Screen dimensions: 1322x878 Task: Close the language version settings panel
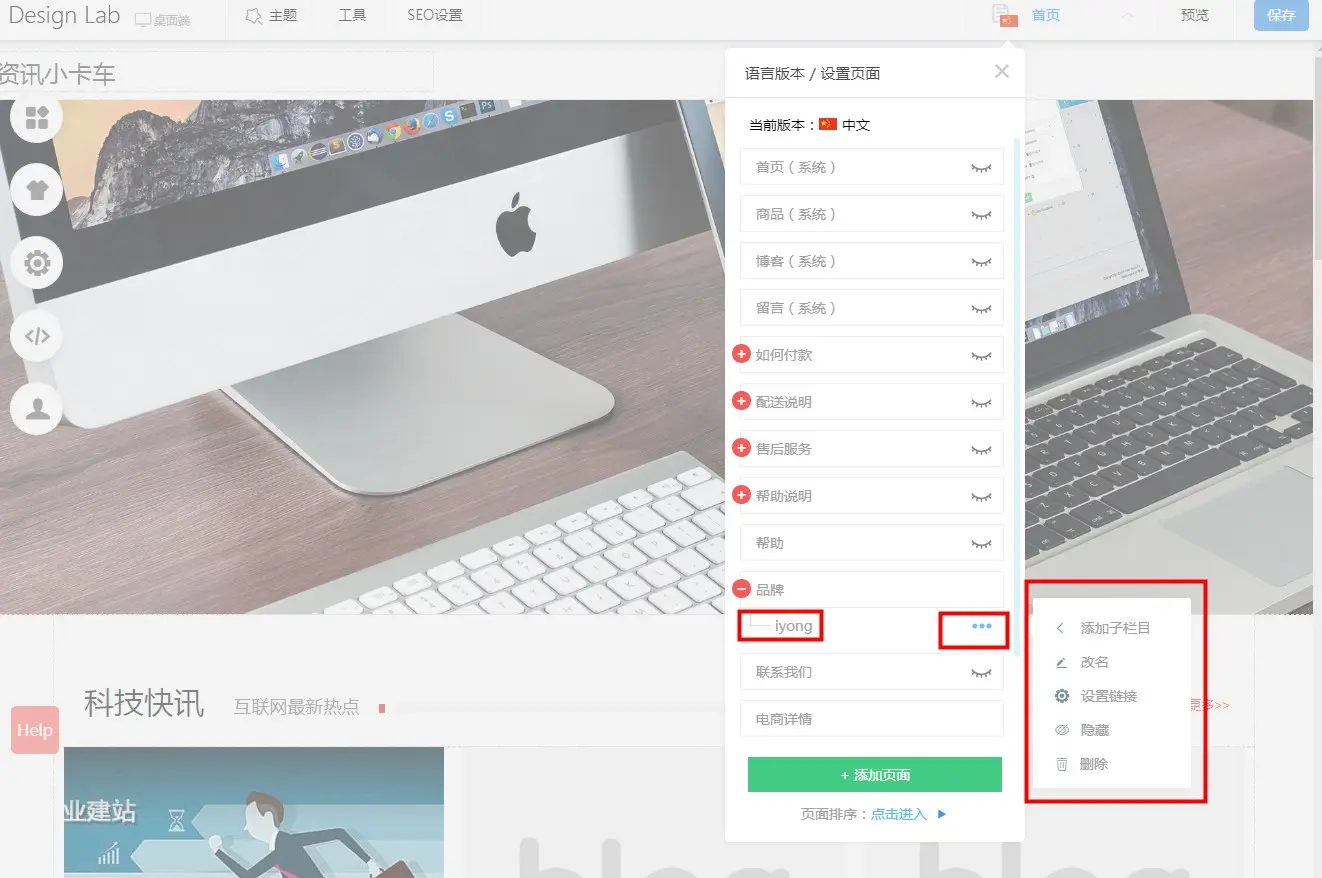point(1001,71)
